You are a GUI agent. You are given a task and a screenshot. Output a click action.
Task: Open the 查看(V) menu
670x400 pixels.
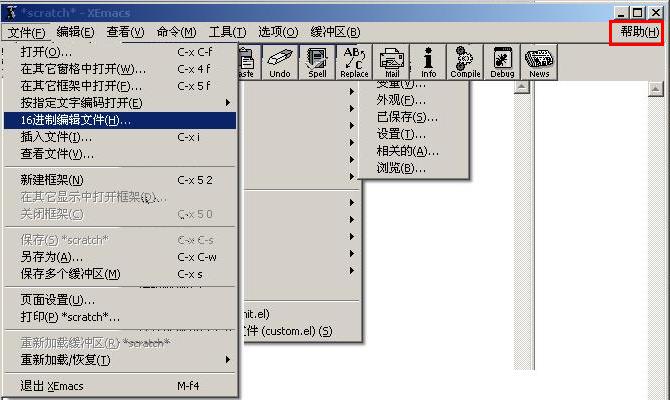125,32
